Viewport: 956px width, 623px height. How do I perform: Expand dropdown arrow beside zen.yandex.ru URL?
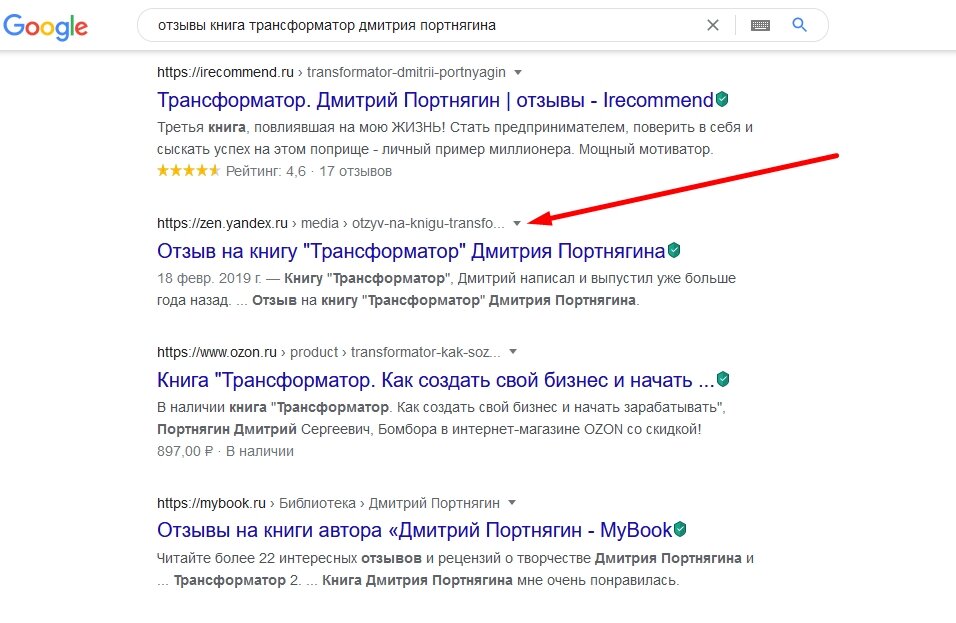pyautogui.click(x=516, y=223)
